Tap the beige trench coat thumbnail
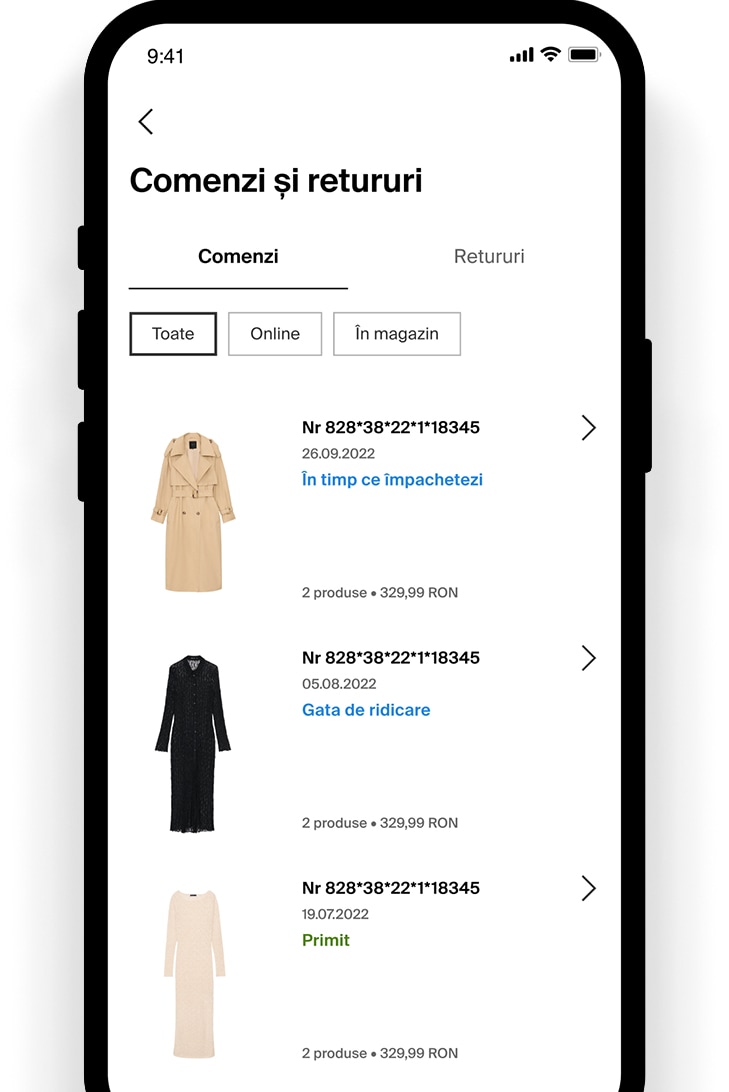729x1092 pixels. (194, 512)
